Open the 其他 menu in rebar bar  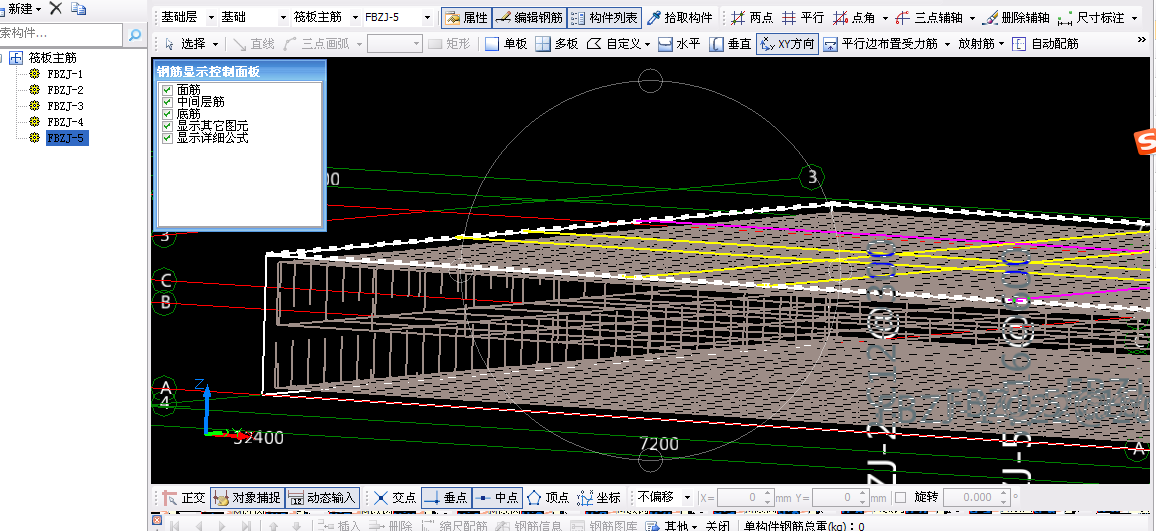click(x=672, y=526)
